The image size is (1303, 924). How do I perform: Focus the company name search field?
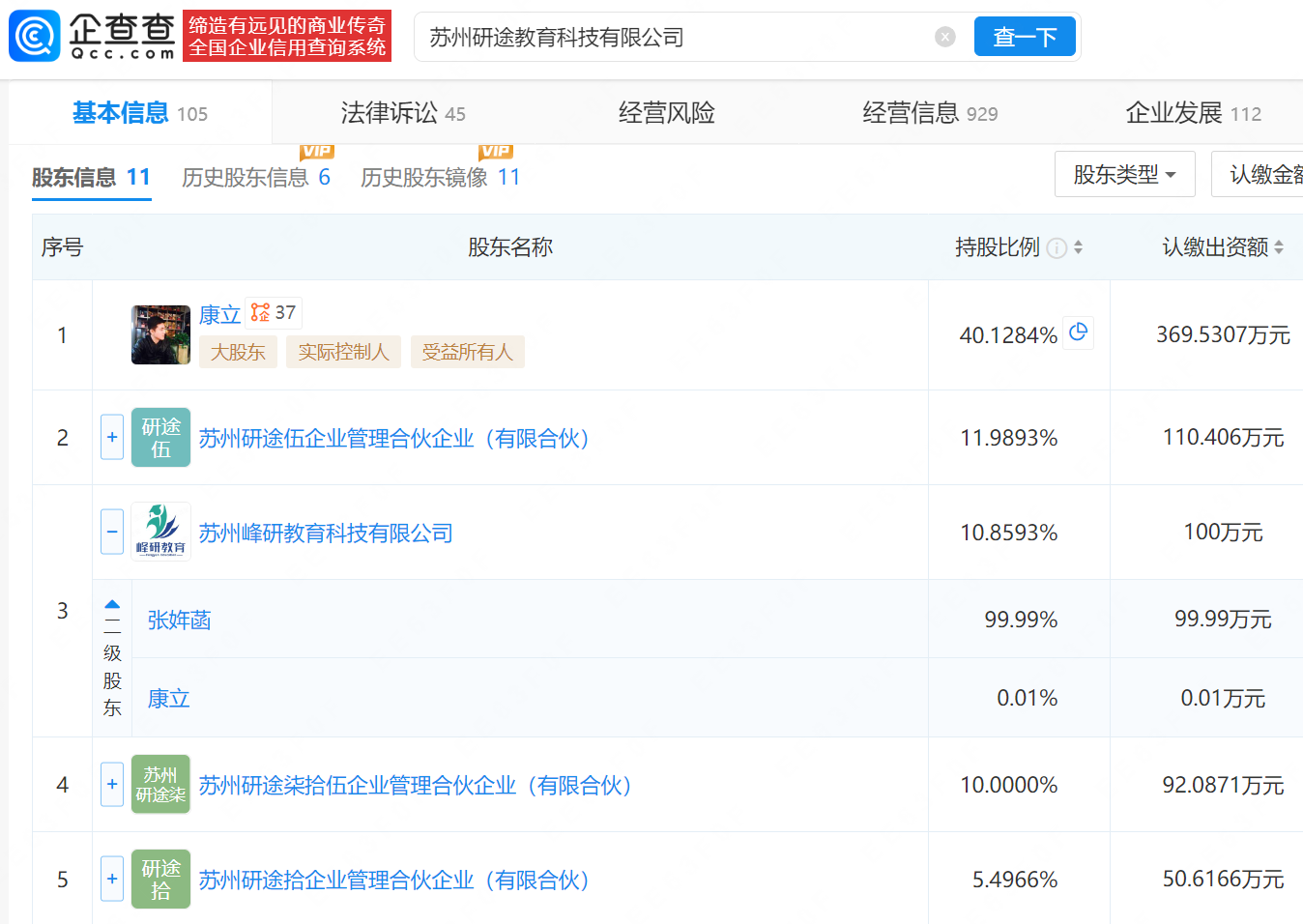677,37
